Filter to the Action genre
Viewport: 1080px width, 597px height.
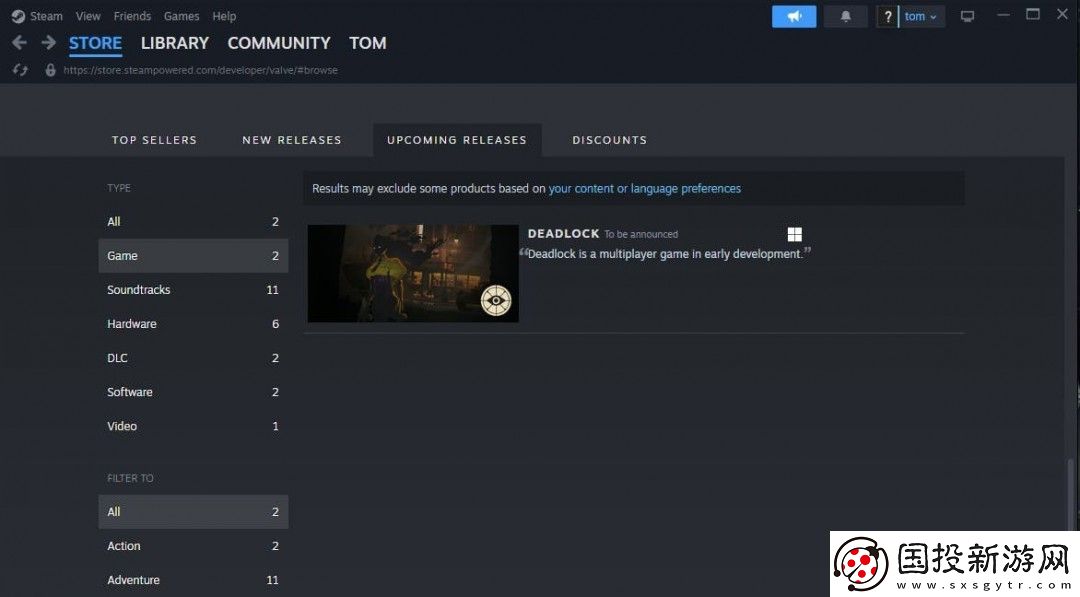coord(193,546)
